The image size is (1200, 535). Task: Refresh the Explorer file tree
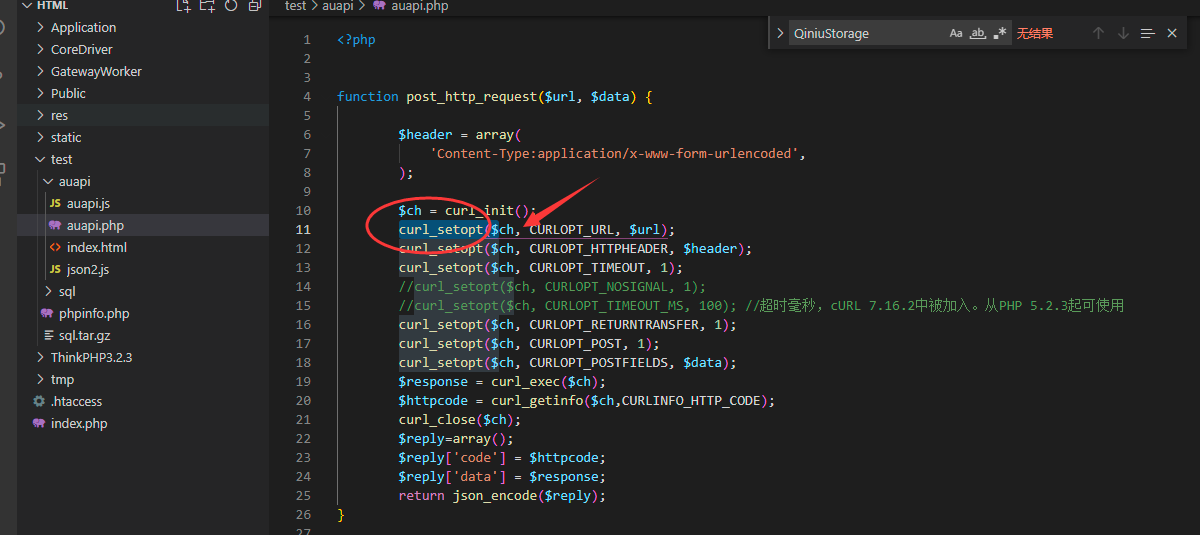coord(231,6)
